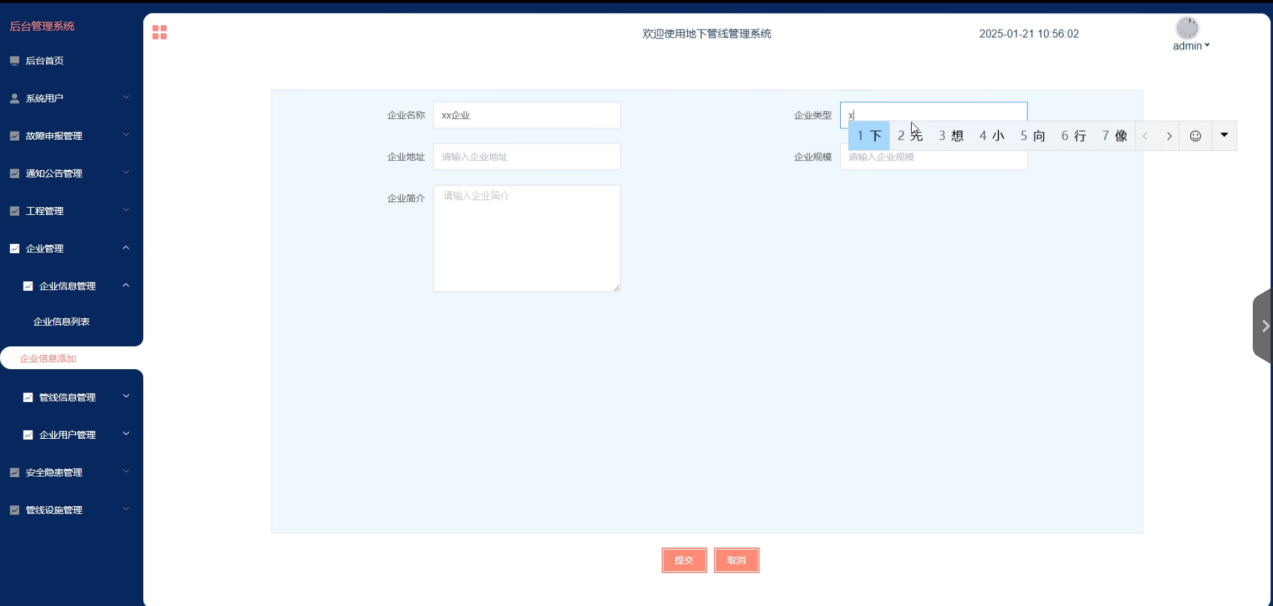Image resolution: width=1273 pixels, height=606 pixels.
Task: Click the 管线设施管理 sidebar icon
Action: pos(14,510)
